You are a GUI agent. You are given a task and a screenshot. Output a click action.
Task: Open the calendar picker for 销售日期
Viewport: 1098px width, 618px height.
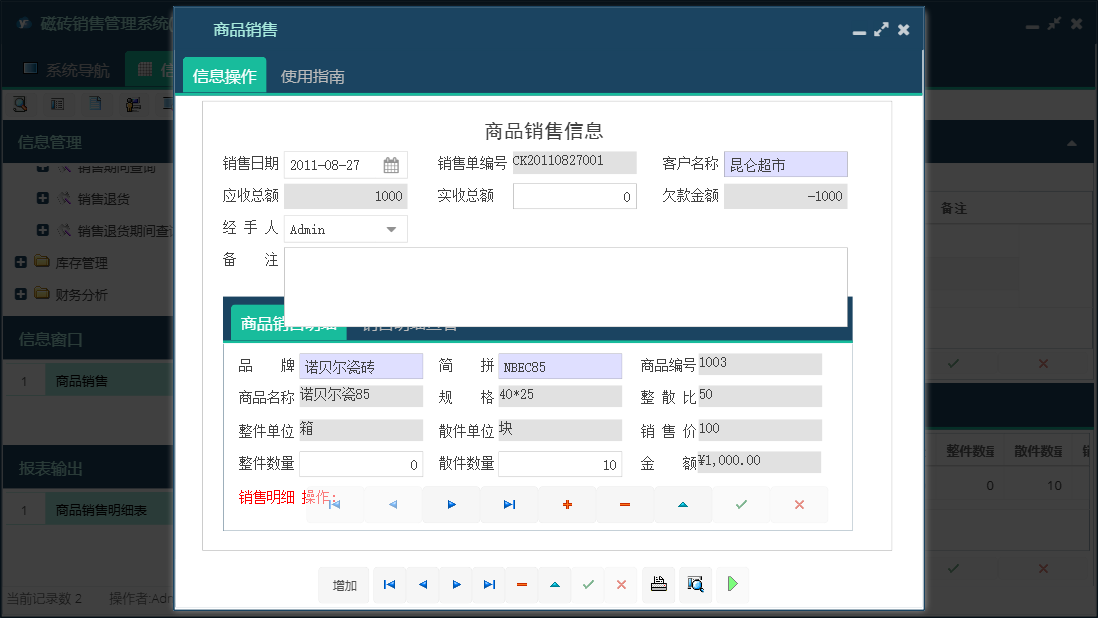click(x=393, y=164)
